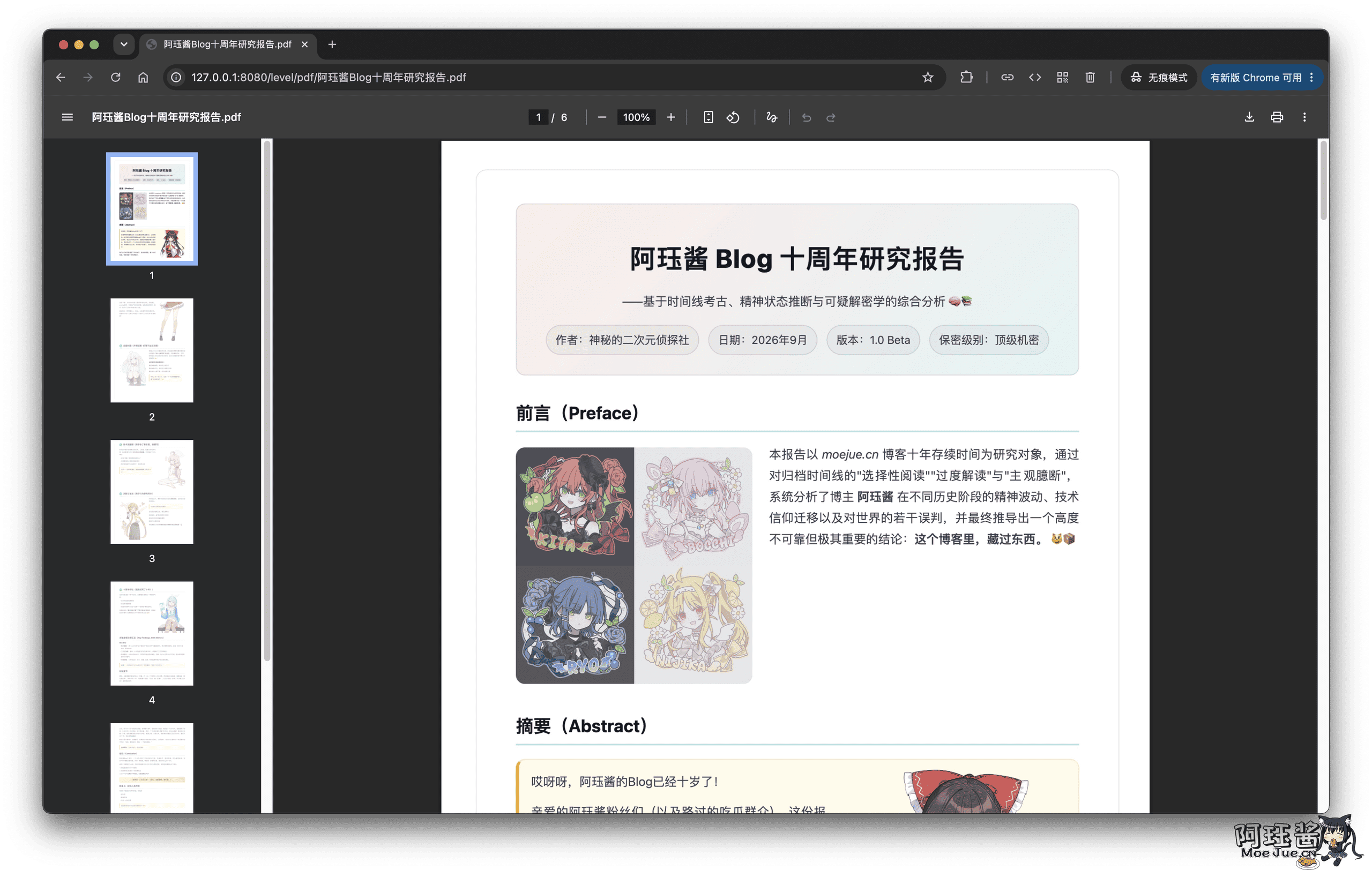Close the 阿珏酱Blog十周年研究报告.pdf tab

click(305, 44)
